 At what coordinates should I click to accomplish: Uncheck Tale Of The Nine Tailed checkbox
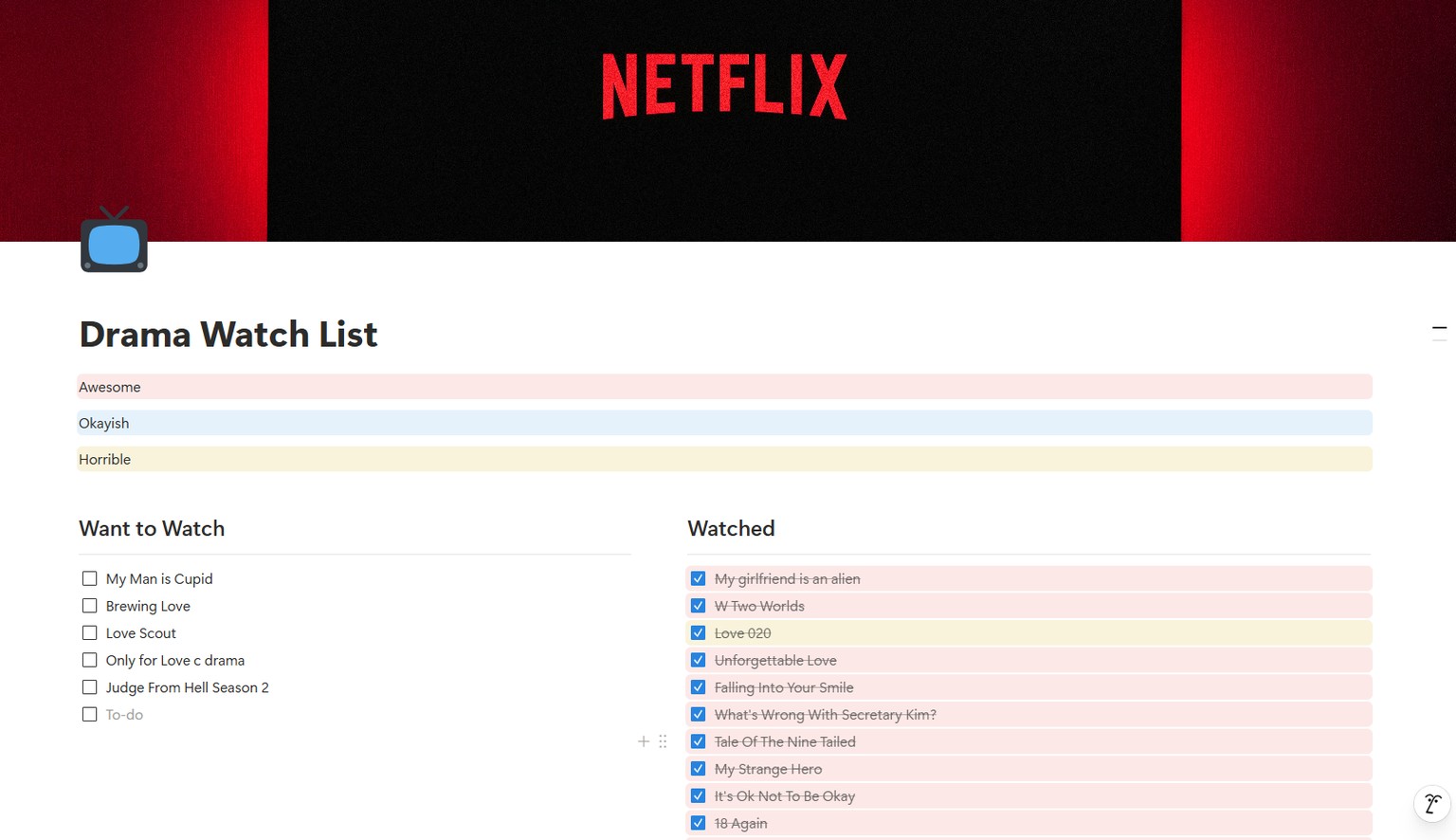pos(698,741)
